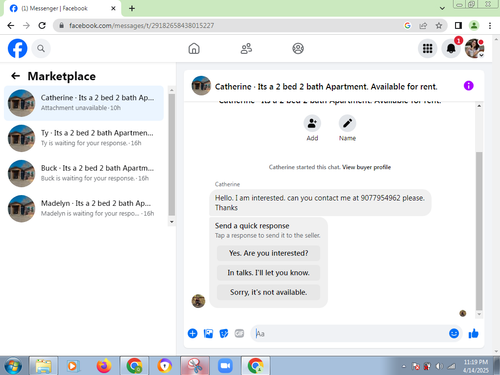Open Chrome profile avatar
Viewport: 500px width, 375px height.
click(474, 26)
